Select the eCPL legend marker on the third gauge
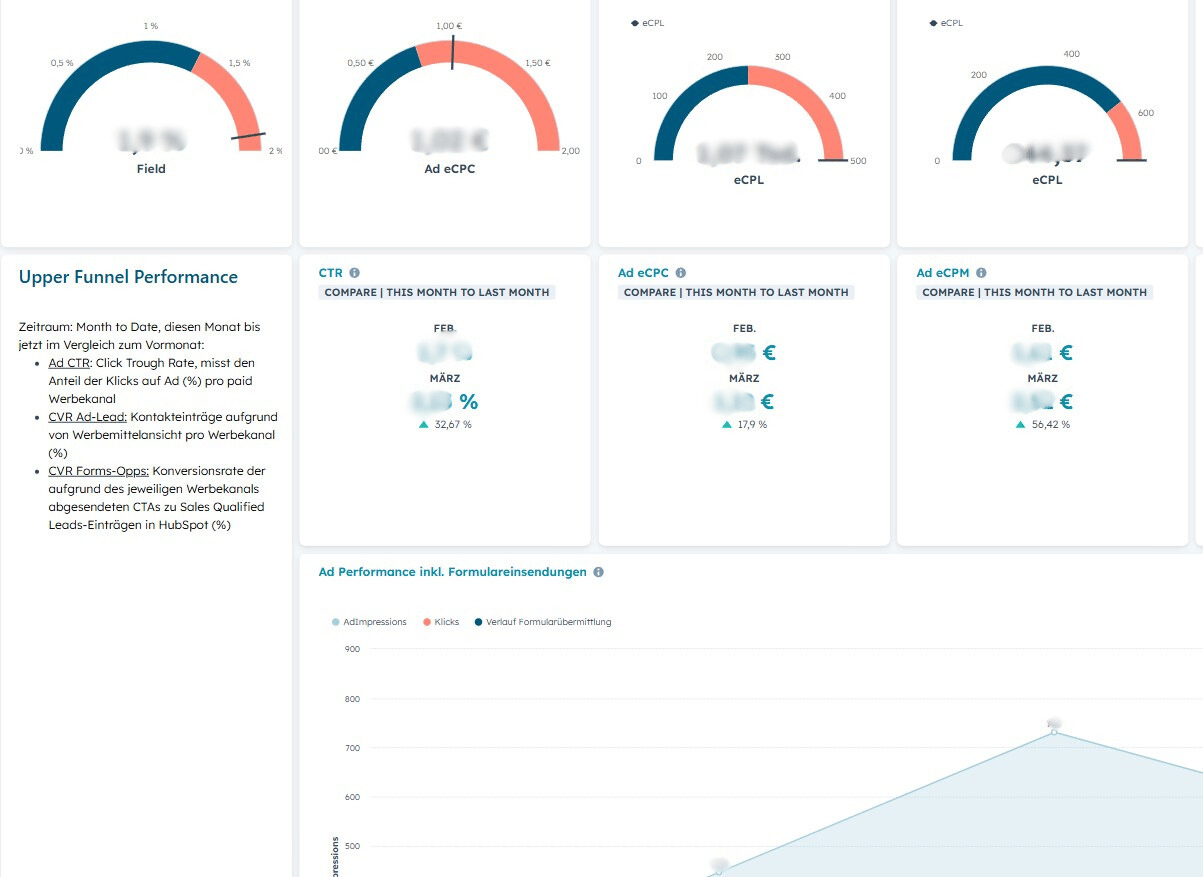1203x877 pixels. pos(635,22)
